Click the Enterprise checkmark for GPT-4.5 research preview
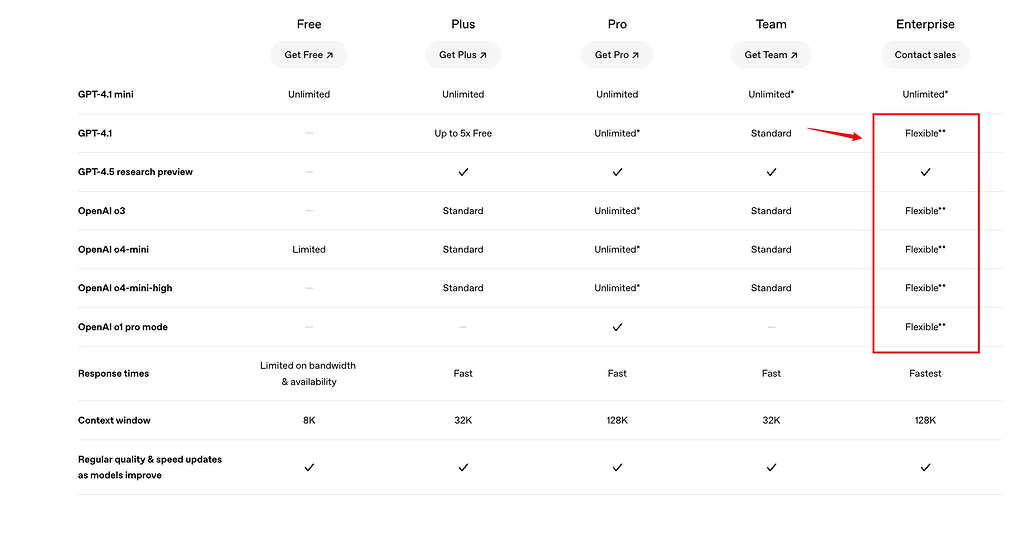 point(925,172)
